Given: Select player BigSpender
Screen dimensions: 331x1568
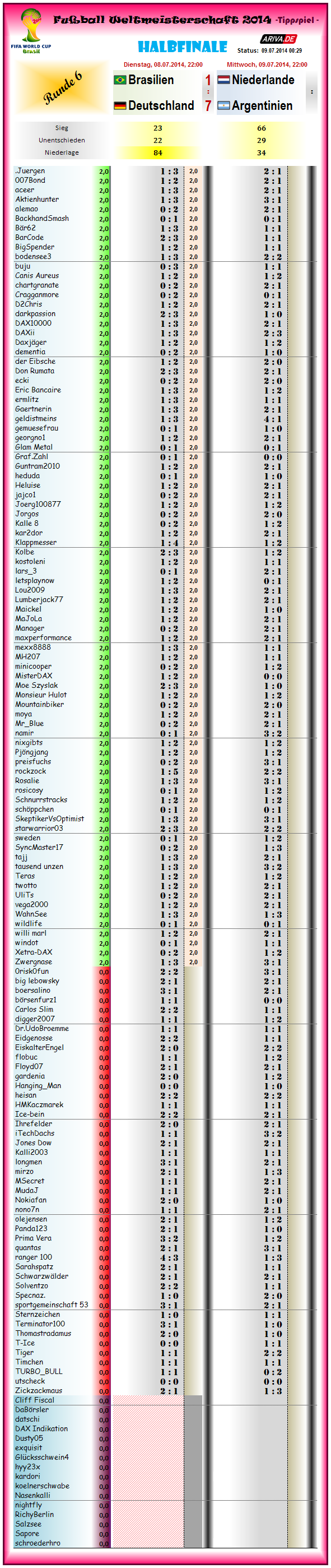Looking at the screenshot, I should pyautogui.click(x=34, y=247).
